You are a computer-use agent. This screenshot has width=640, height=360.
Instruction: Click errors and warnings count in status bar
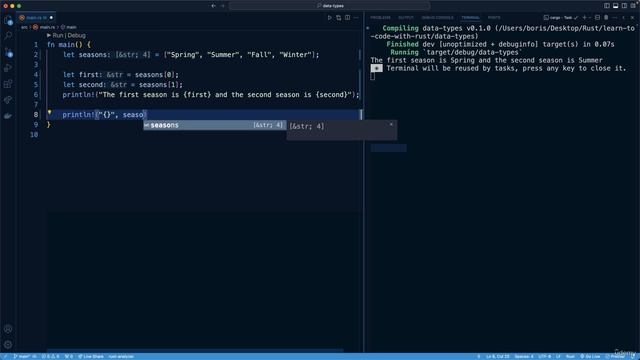pos(50,356)
